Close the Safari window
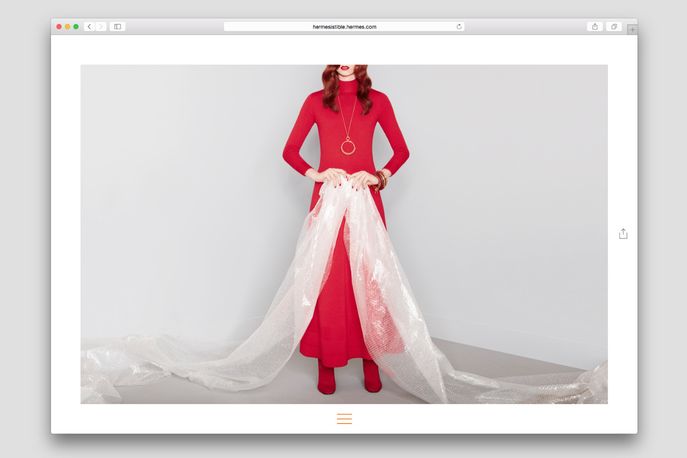Image resolution: width=687 pixels, height=458 pixels. (x=59, y=27)
